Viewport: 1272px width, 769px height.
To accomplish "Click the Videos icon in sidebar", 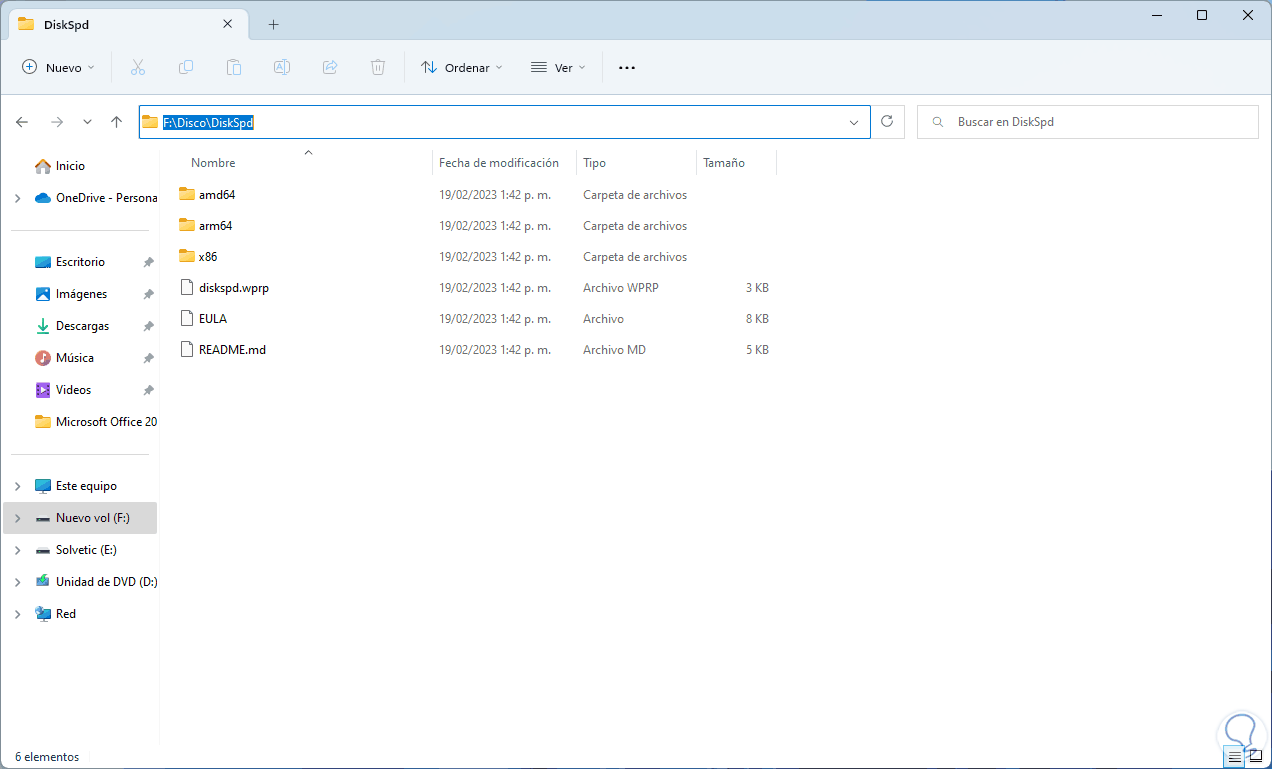I will (x=43, y=390).
